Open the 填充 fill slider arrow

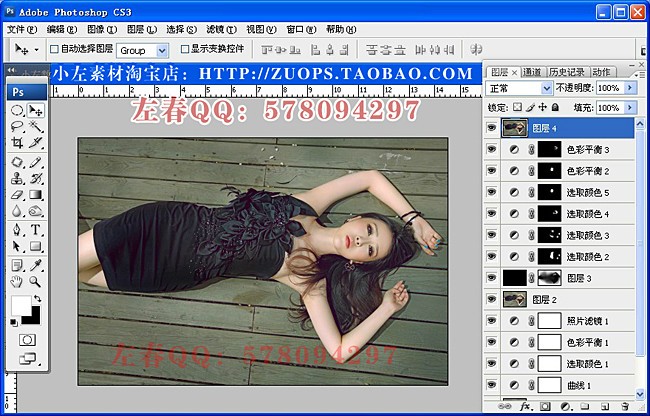[631, 108]
